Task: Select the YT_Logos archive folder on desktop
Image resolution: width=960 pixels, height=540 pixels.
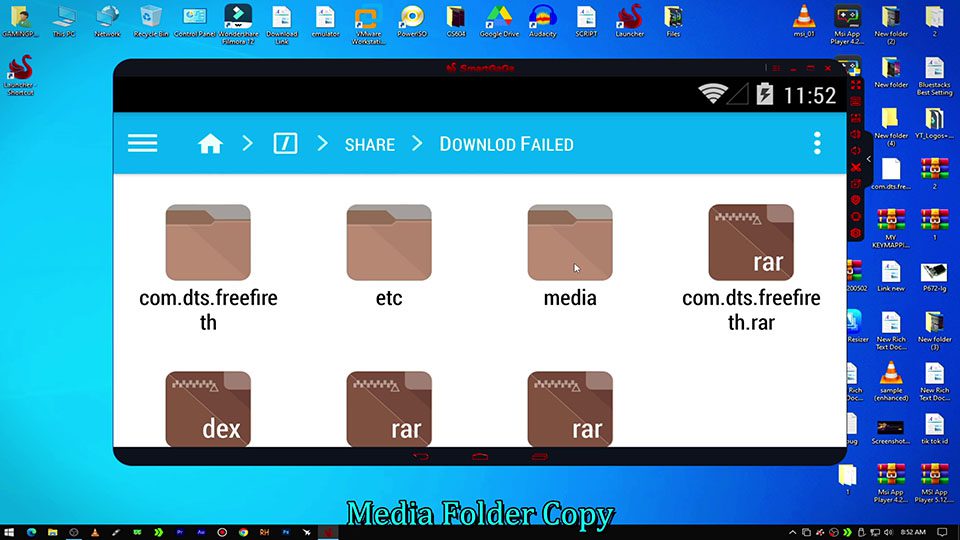Action: click(x=934, y=123)
